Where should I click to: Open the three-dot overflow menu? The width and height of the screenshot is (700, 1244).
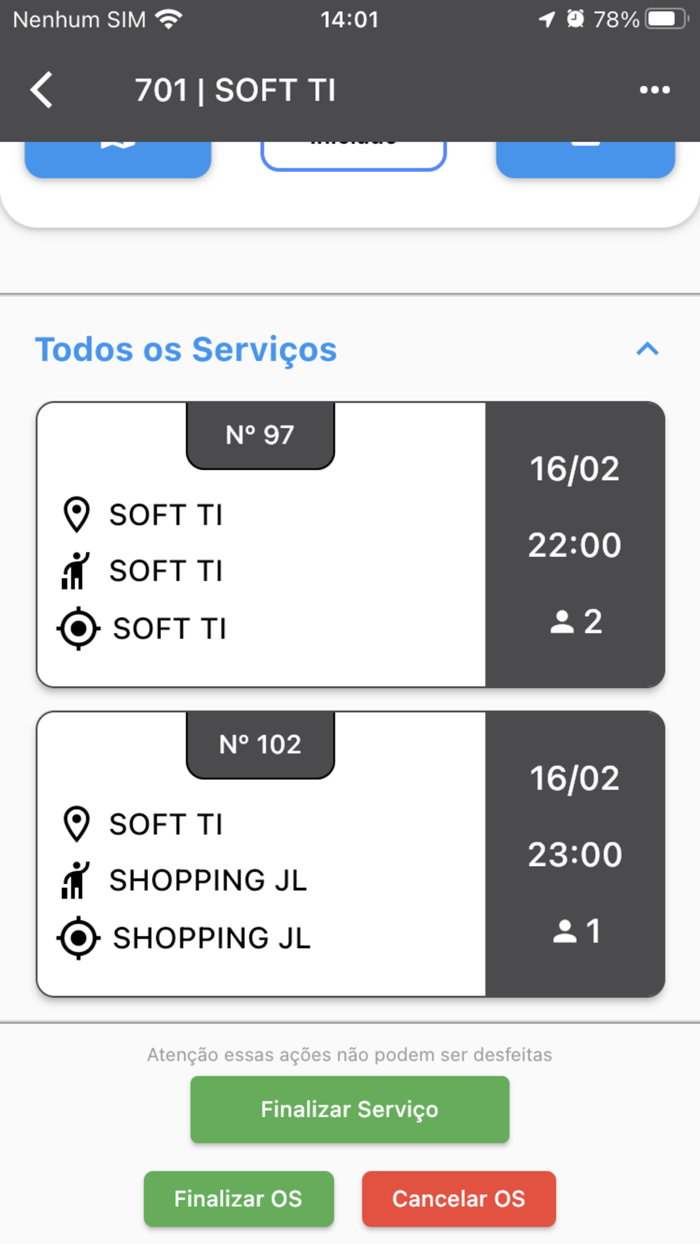pyautogui.click(x=654, y=90)
